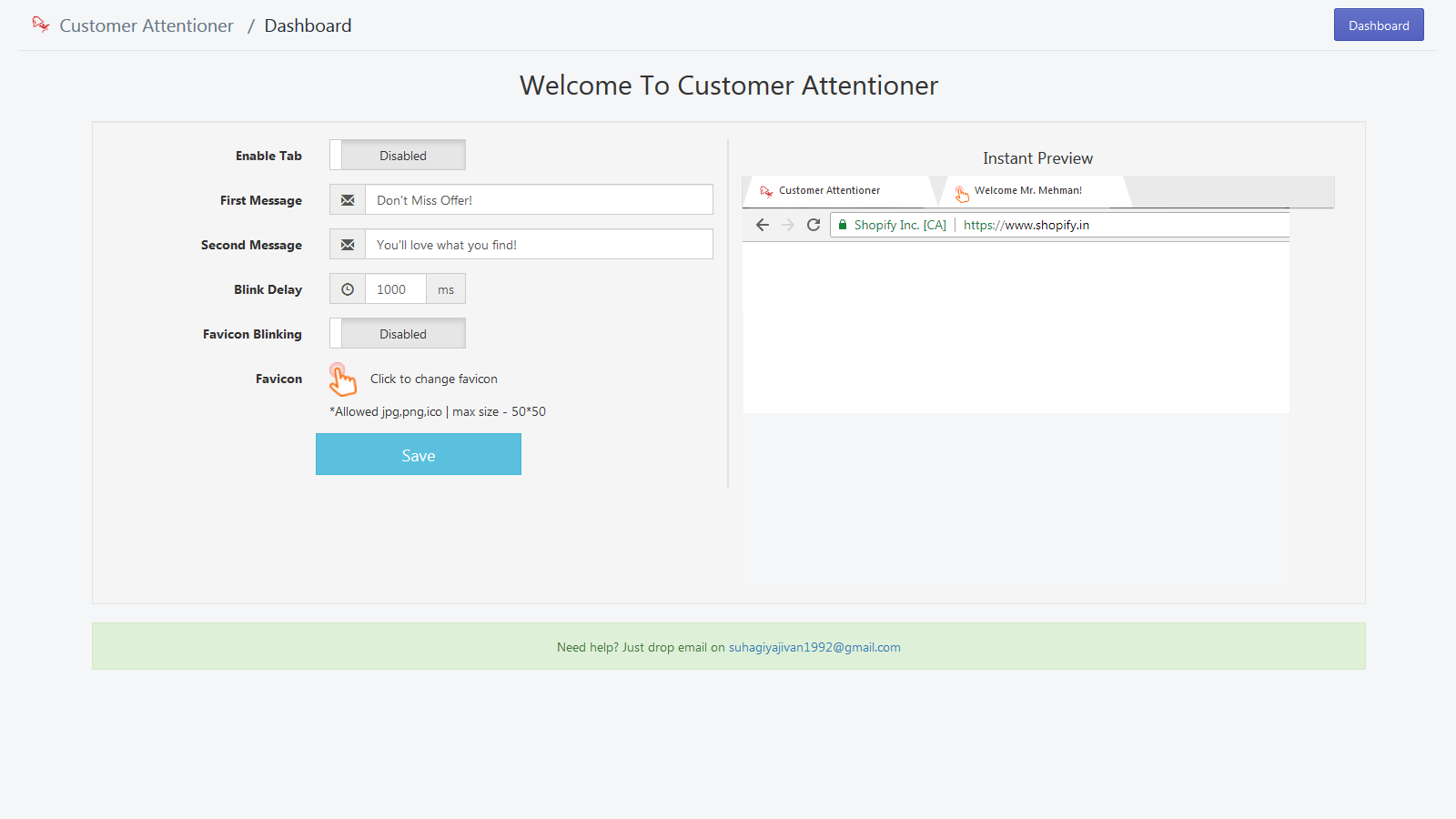The width and height of the screenshot is (1456, 819).
Task: Click the green padlock icon in address bar
Action: tap(843, 225)
